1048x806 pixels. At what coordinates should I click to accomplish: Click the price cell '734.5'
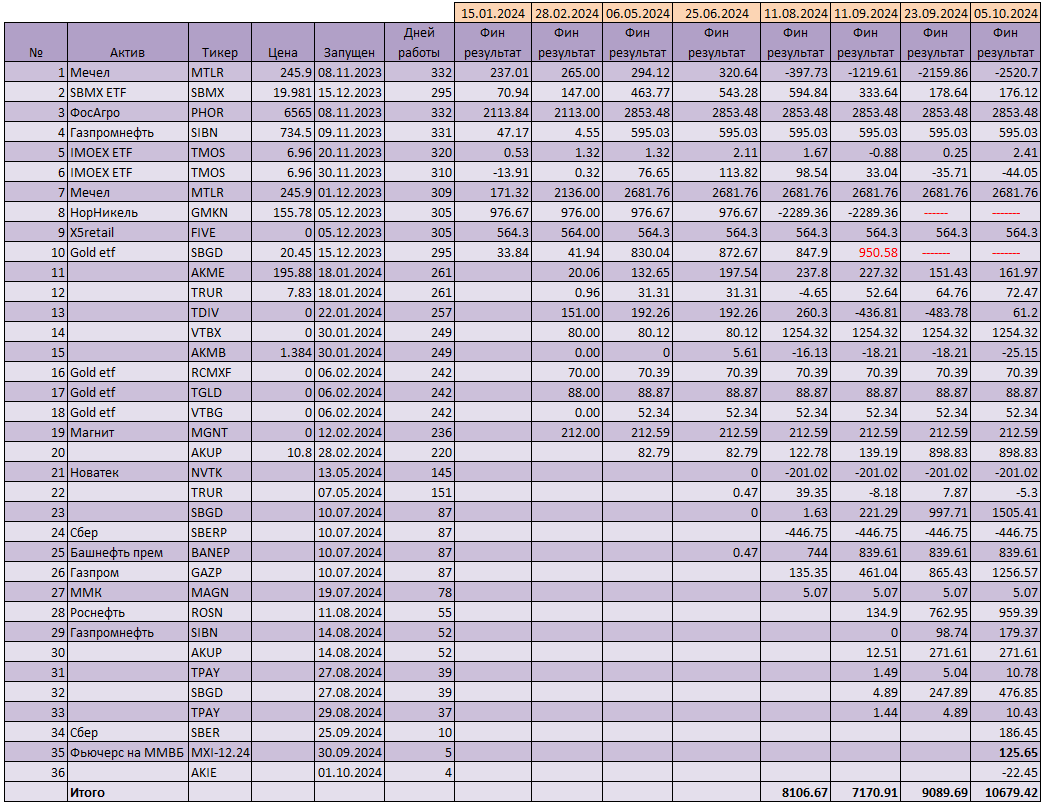tap(283, 132)
